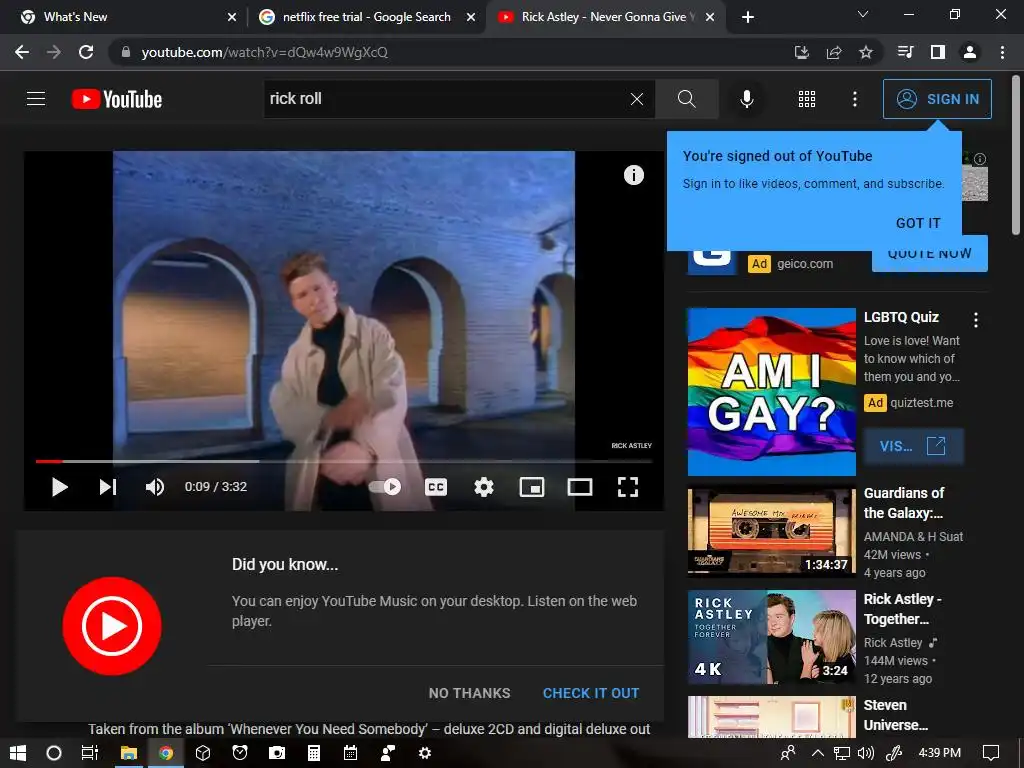Click the YouTube logo to go home

click(x=117, y=99)
